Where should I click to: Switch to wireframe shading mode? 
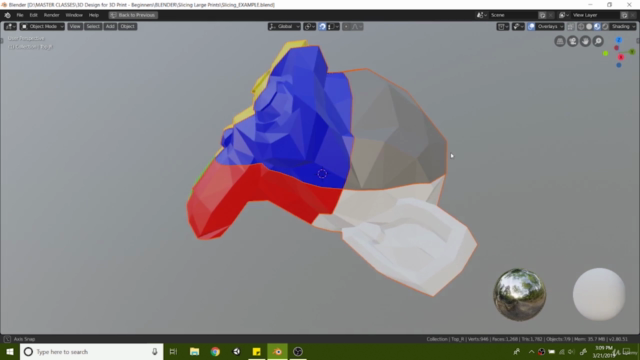(581, 27)
